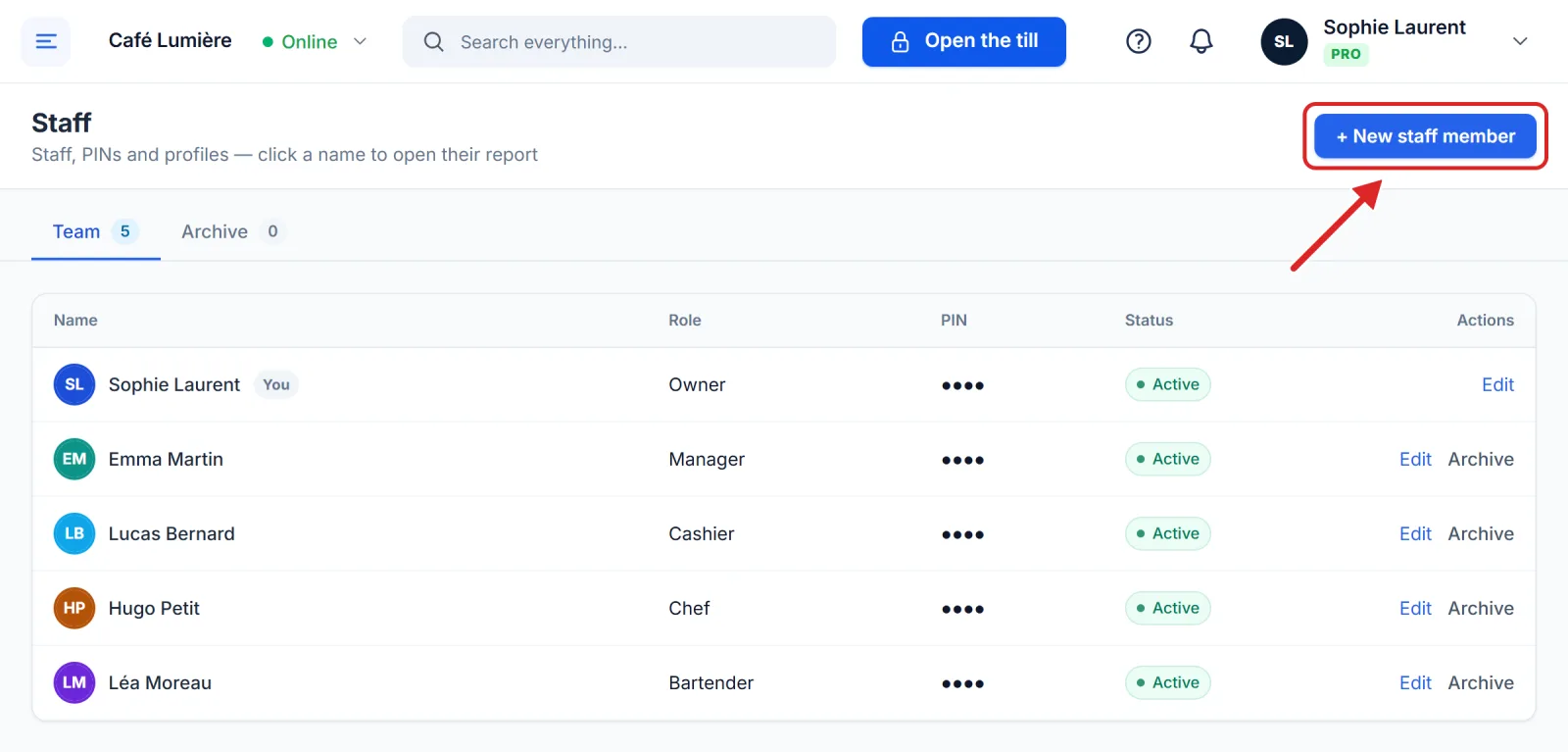Open Emma Martin's report by name
The height and width of the screenshot is (752, 1568).
(x=166, y=459)
